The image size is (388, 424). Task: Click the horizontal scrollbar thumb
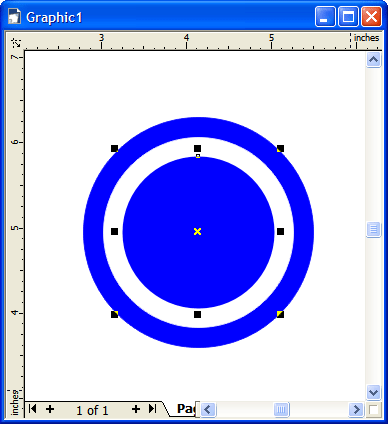click(x=281, y=409)
